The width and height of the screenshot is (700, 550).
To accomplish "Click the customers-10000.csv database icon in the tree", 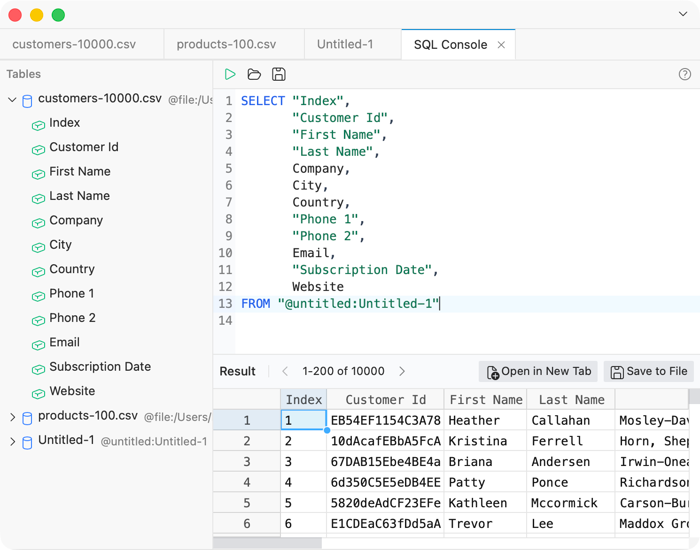I will (27, 101).
